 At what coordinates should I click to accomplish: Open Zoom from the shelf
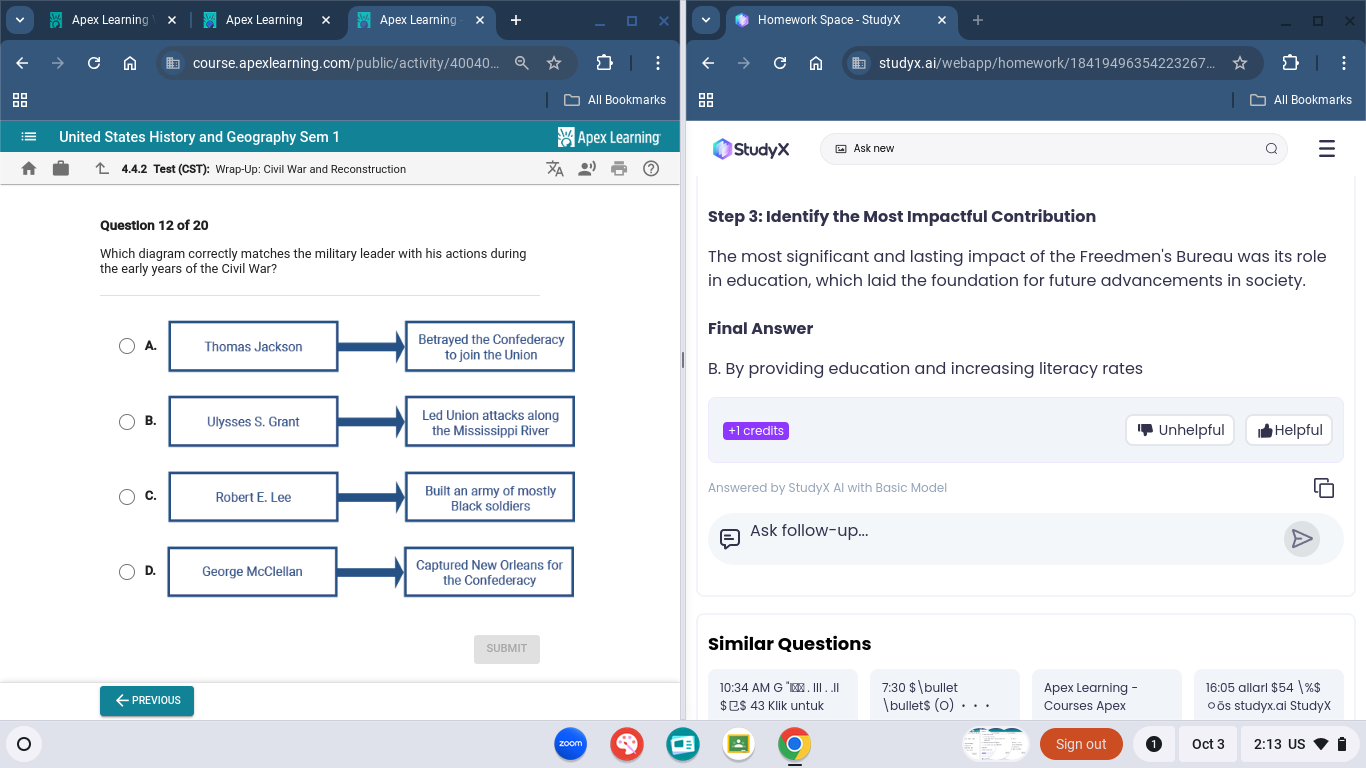click(571, 744)
